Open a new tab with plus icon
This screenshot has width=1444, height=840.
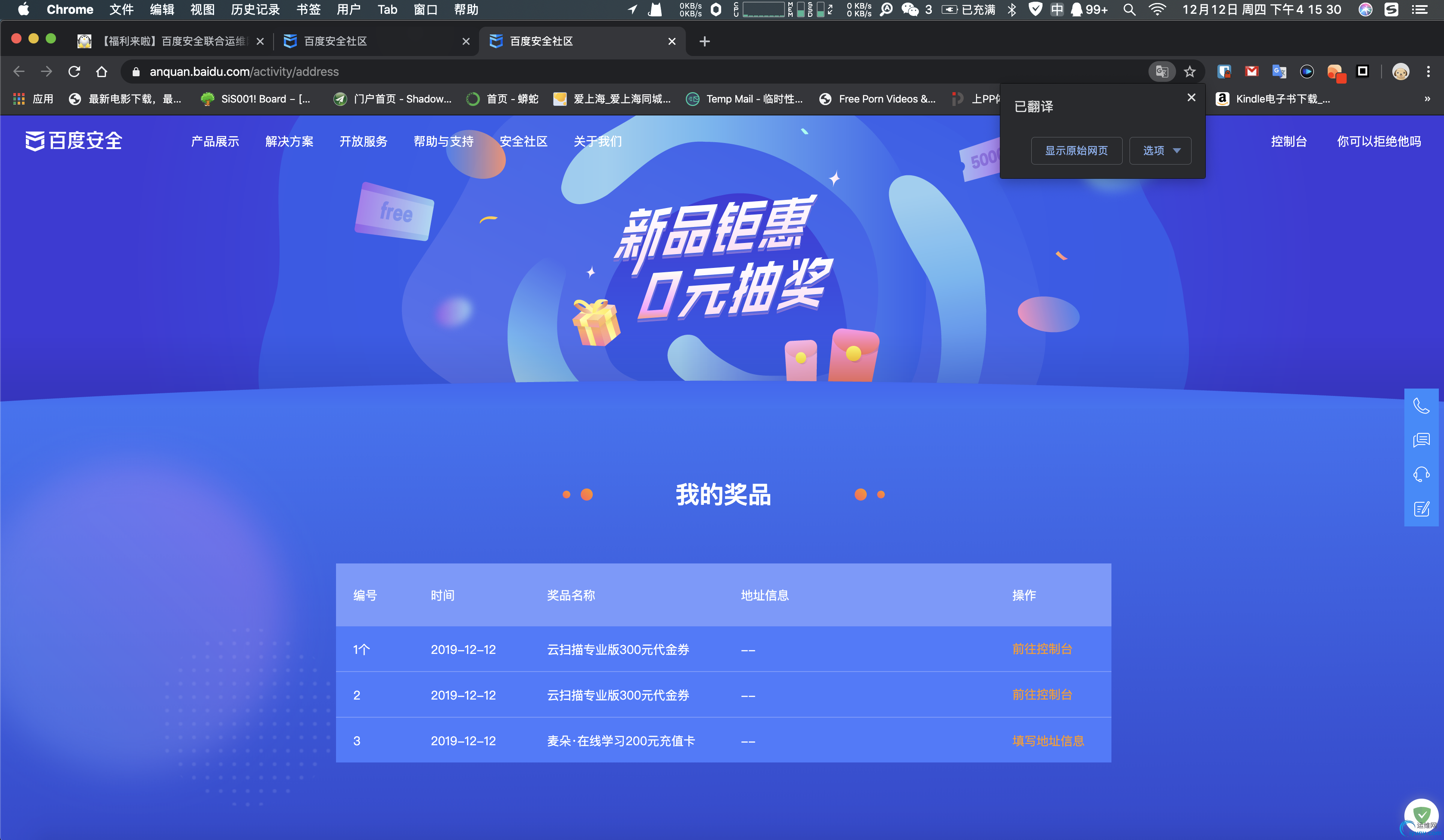pos(705,41)
